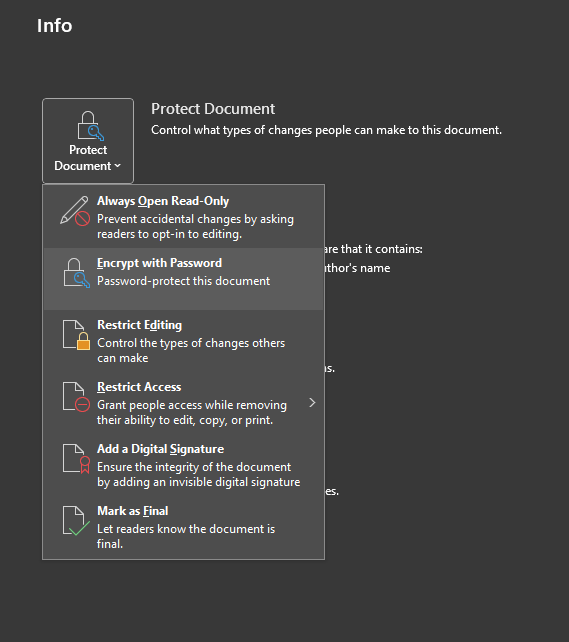Click "Password-protect this document" description text
The height and width of the screenshot is (642, 569).
point(183,281)
